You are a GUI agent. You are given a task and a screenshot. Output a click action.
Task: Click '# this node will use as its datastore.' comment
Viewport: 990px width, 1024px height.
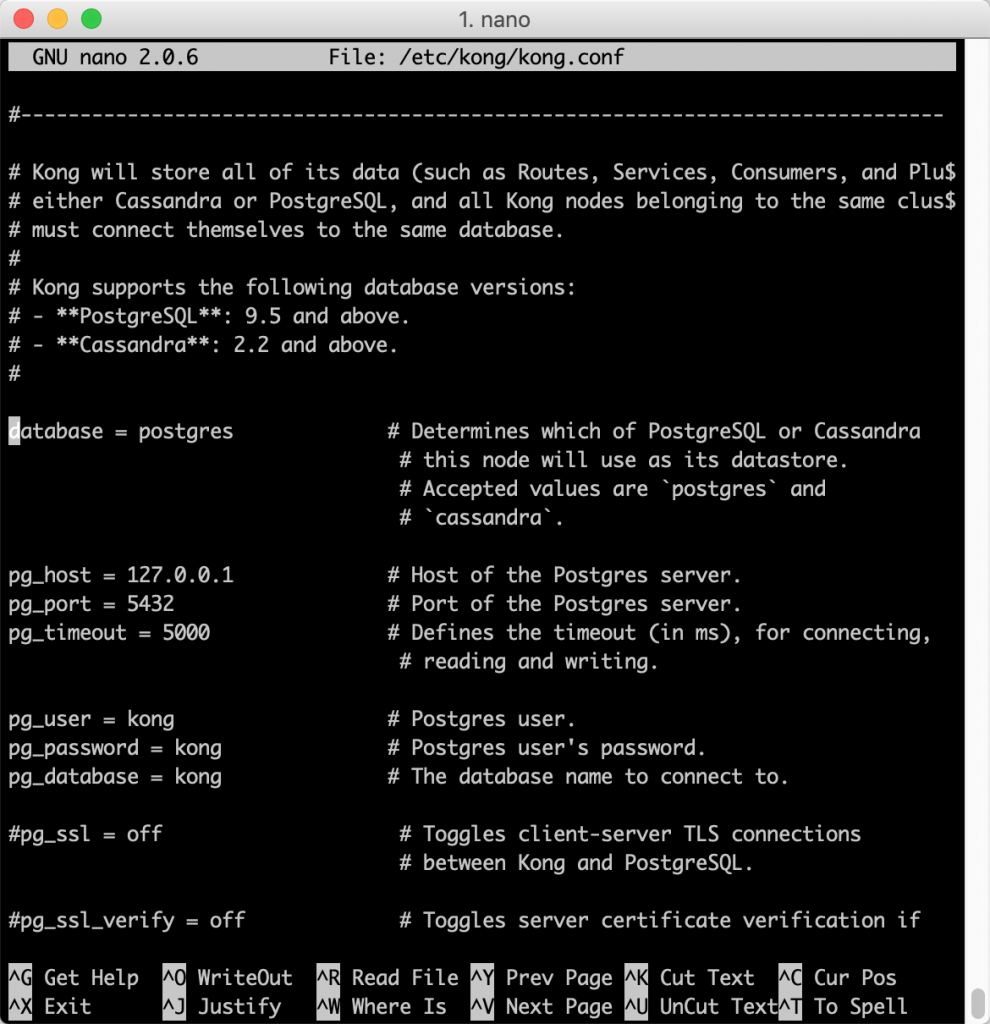click(x=624, y=460)
